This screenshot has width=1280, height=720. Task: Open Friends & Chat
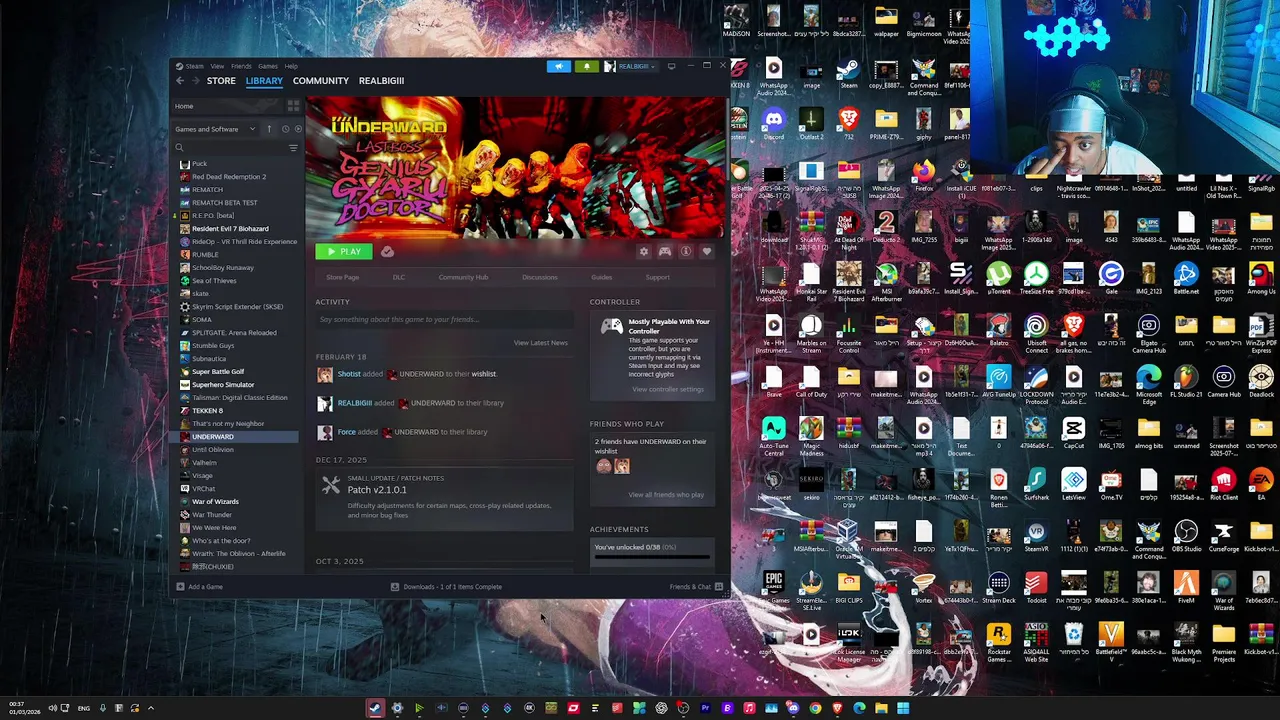pyautogui.click(x=696, y=587)
